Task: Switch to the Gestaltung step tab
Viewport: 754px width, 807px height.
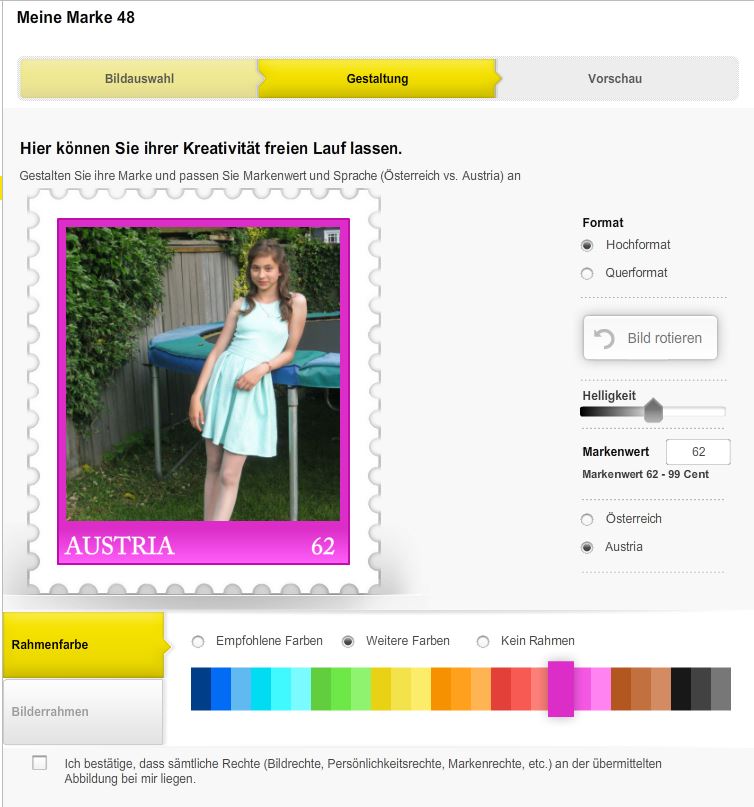Action: click(x=377, y=79)
